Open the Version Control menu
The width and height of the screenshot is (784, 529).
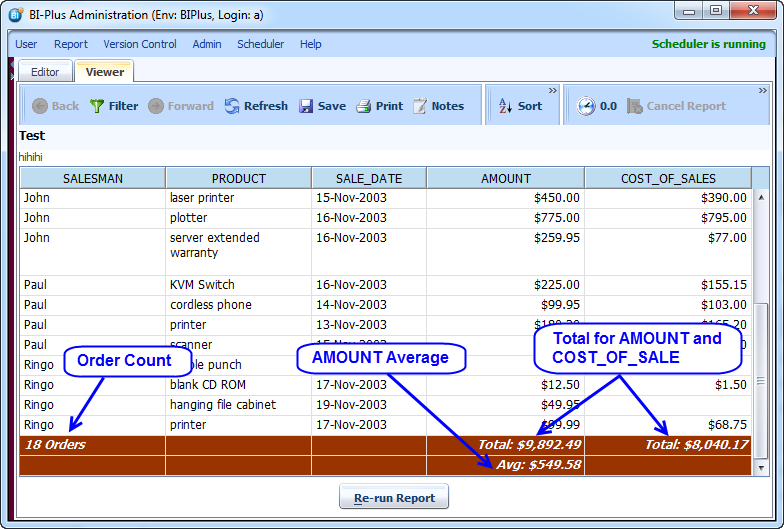(x=140, y=44)
